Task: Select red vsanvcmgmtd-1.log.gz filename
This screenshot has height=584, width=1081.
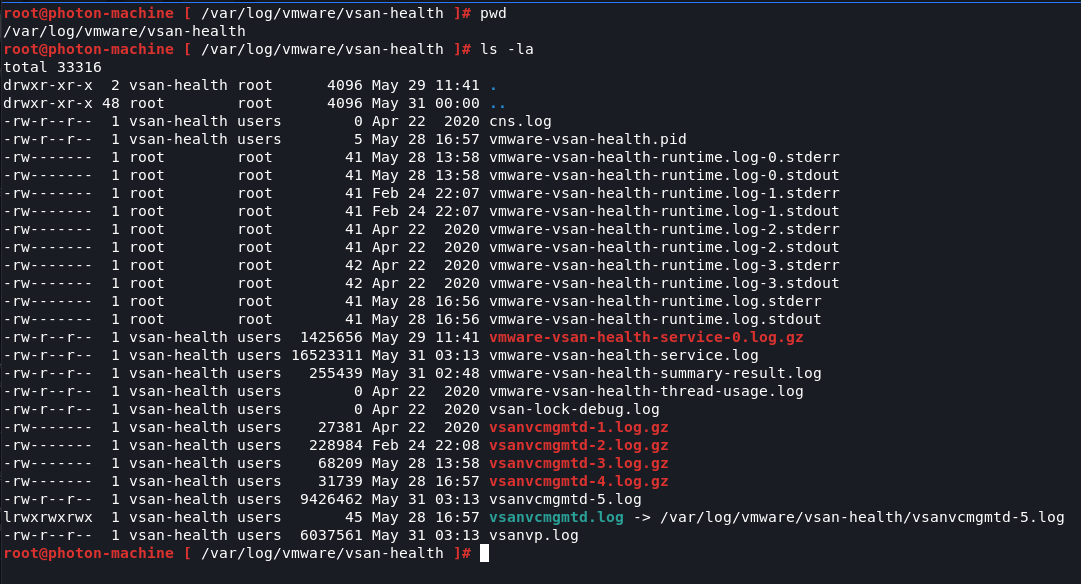Action: click(x=578, y=427)
